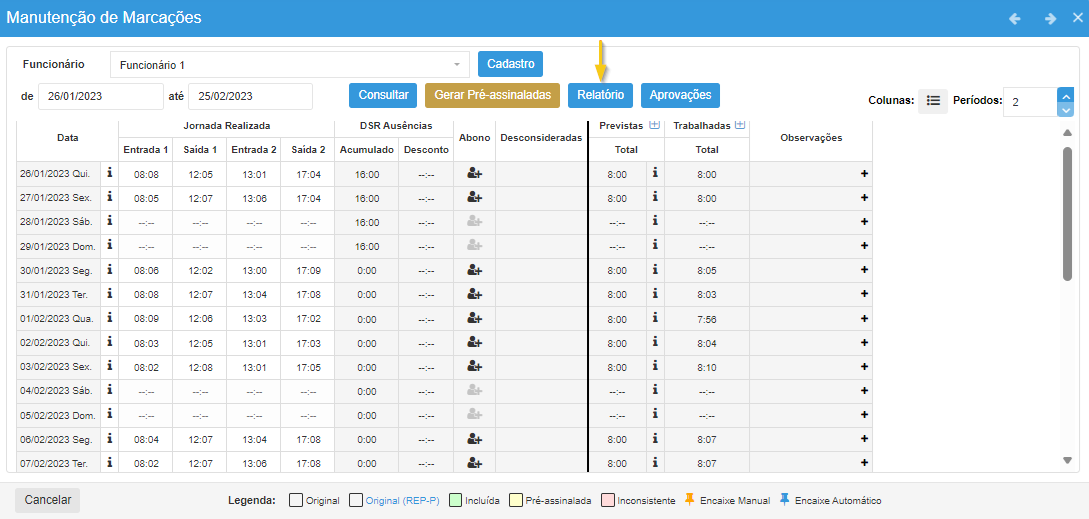Expand the Previstas column plus icon
The image size is (1089, 519).
655,125
